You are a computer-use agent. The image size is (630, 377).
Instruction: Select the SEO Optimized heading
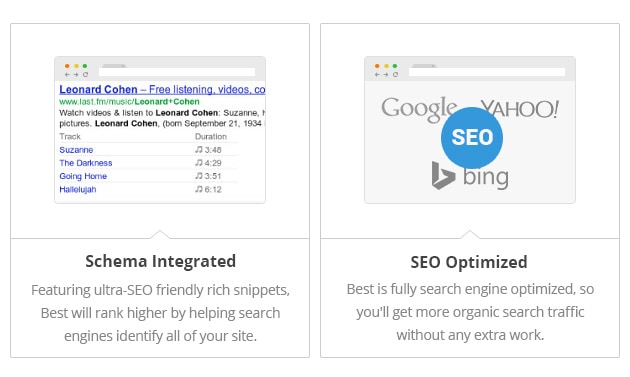coord(469,262)
